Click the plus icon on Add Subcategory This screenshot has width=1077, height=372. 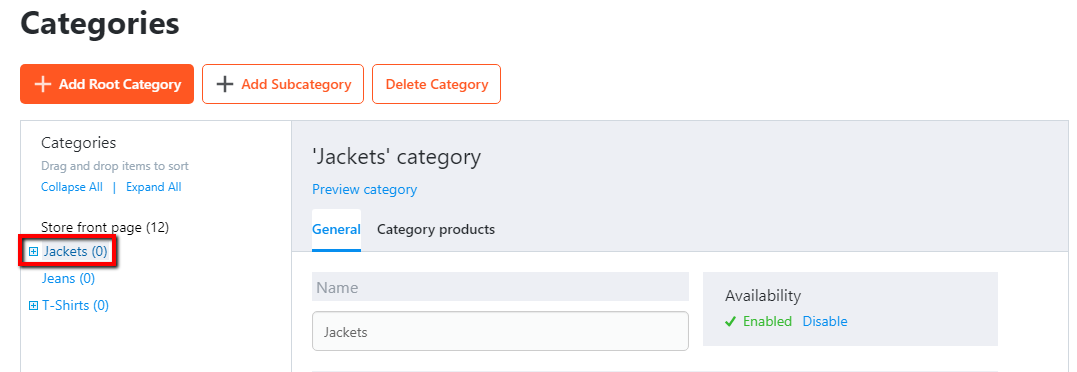click(x=225, y=84)
